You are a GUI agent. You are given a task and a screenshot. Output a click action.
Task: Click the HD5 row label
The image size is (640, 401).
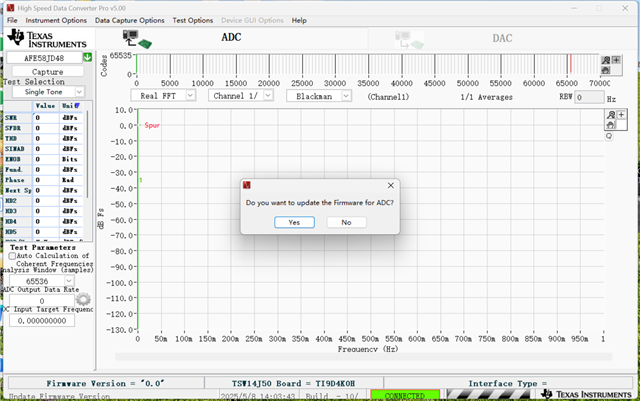(18, 232)
